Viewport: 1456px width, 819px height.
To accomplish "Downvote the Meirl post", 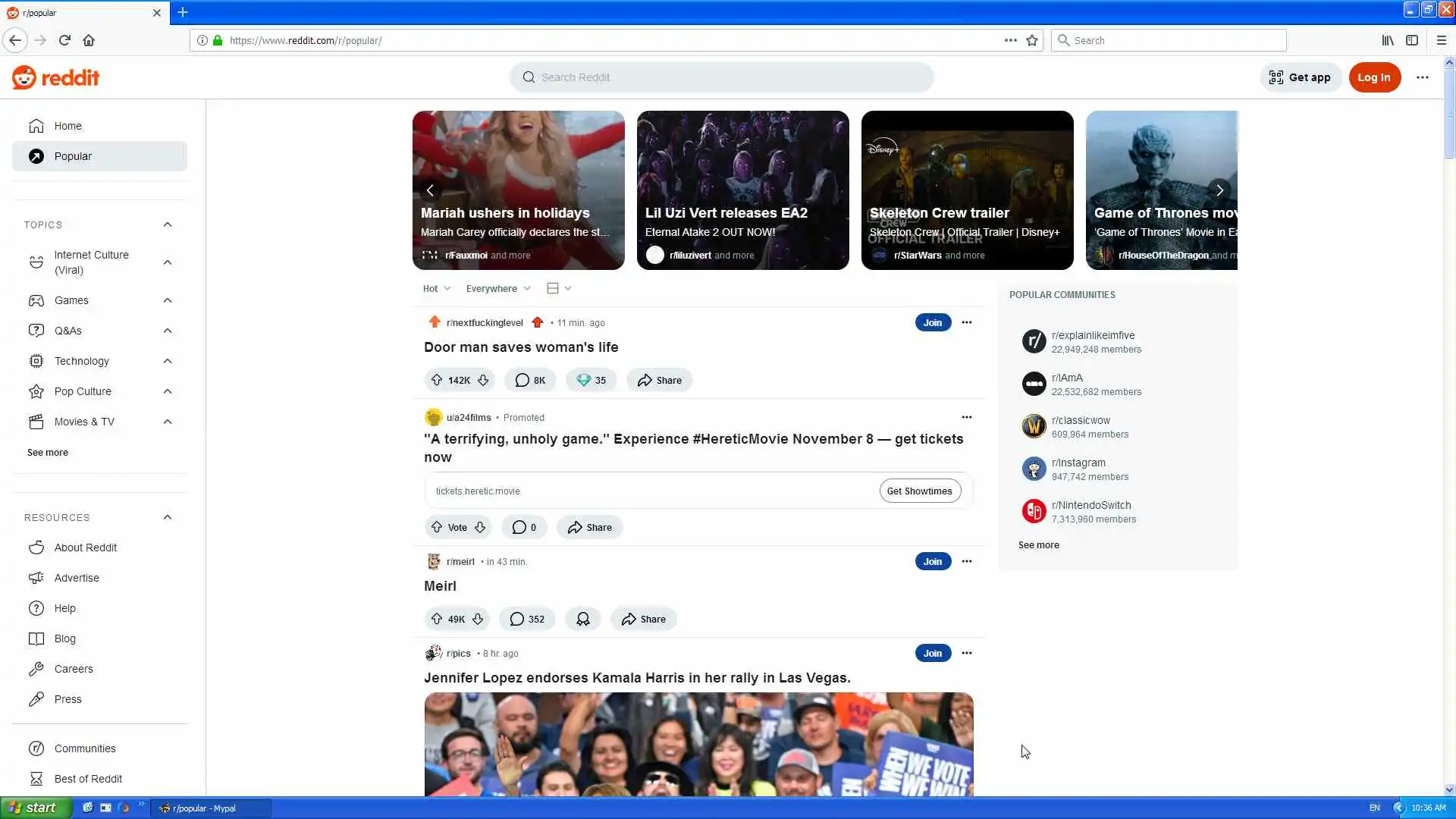I will click(x=478, y=619).
